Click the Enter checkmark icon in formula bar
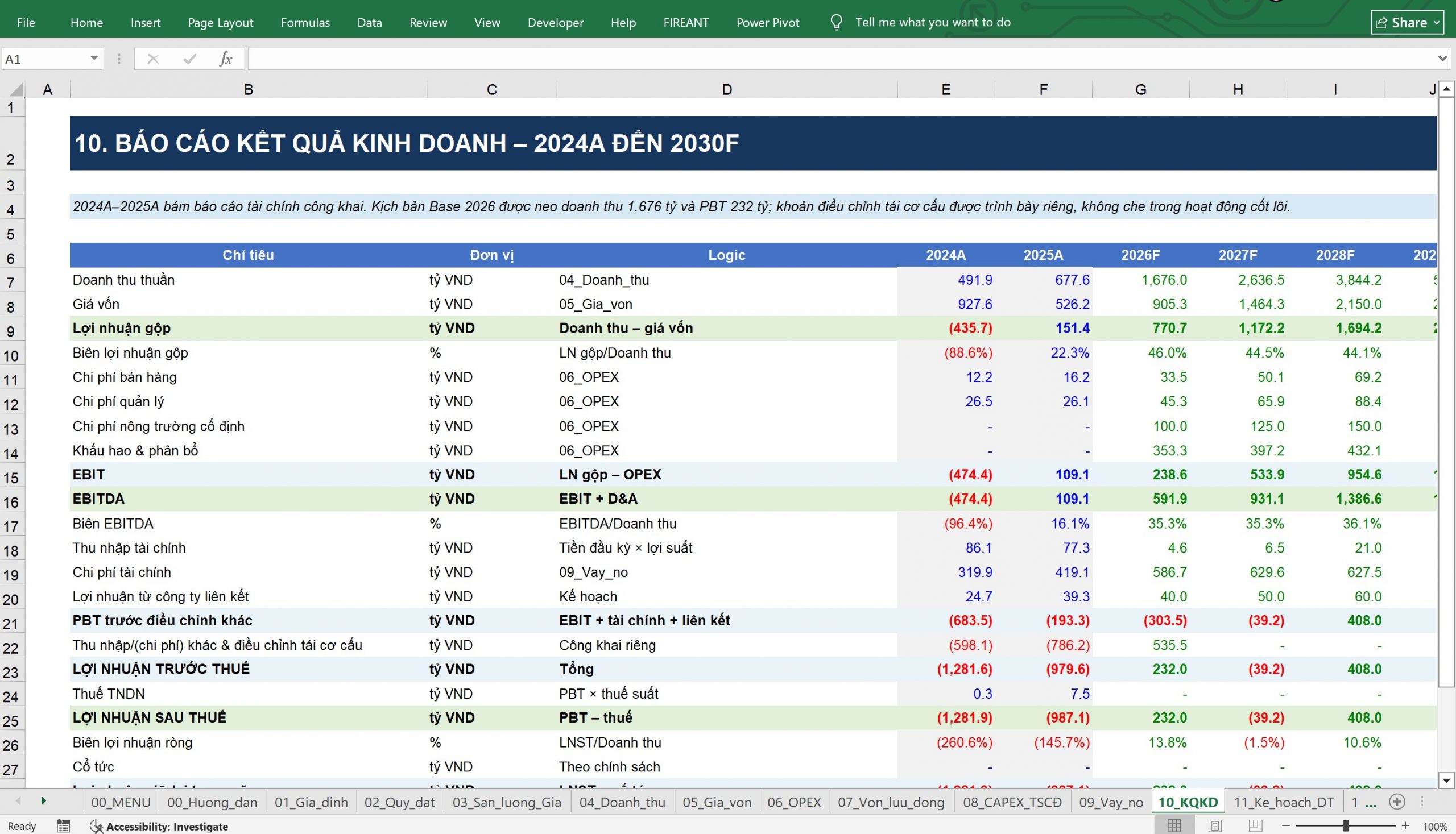The image size is (1456, 834). tap(189, 59)
